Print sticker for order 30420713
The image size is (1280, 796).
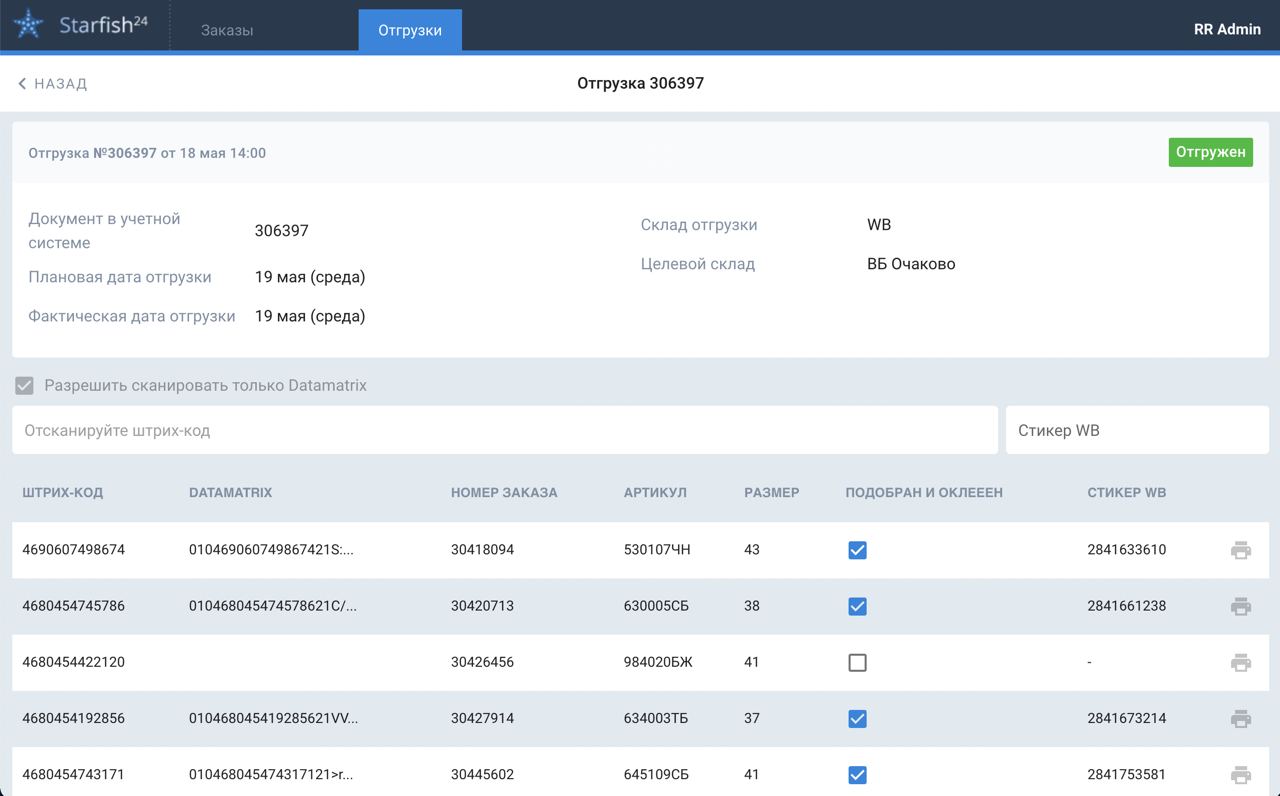[x=1240, y=606]
